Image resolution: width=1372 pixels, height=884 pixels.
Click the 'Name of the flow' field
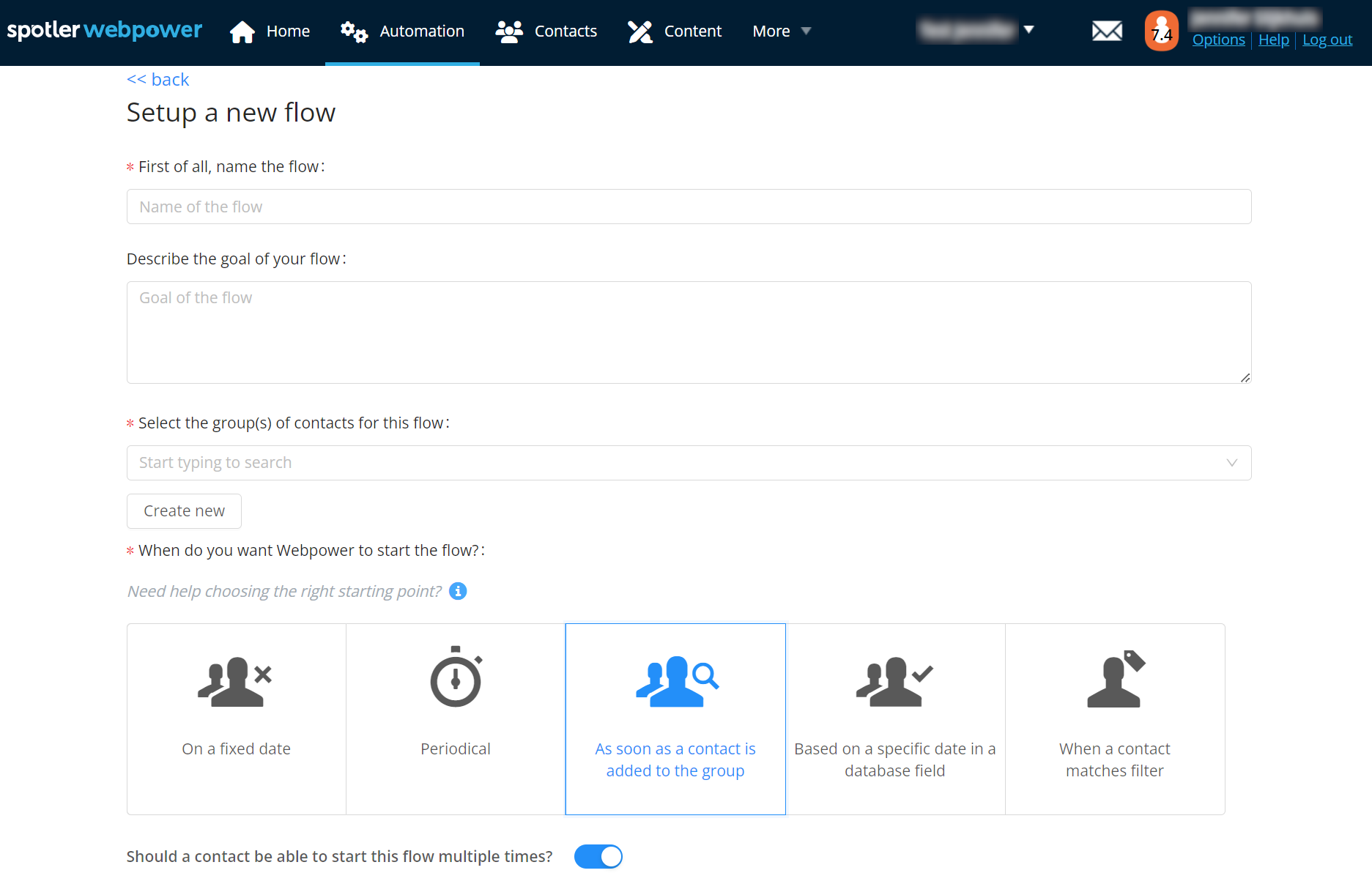689,207
